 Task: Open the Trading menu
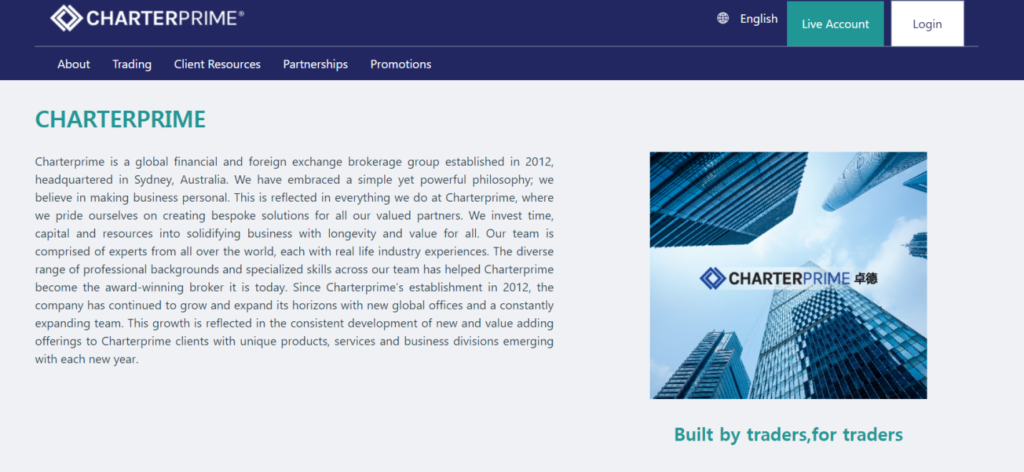click(x=132, y=64)
